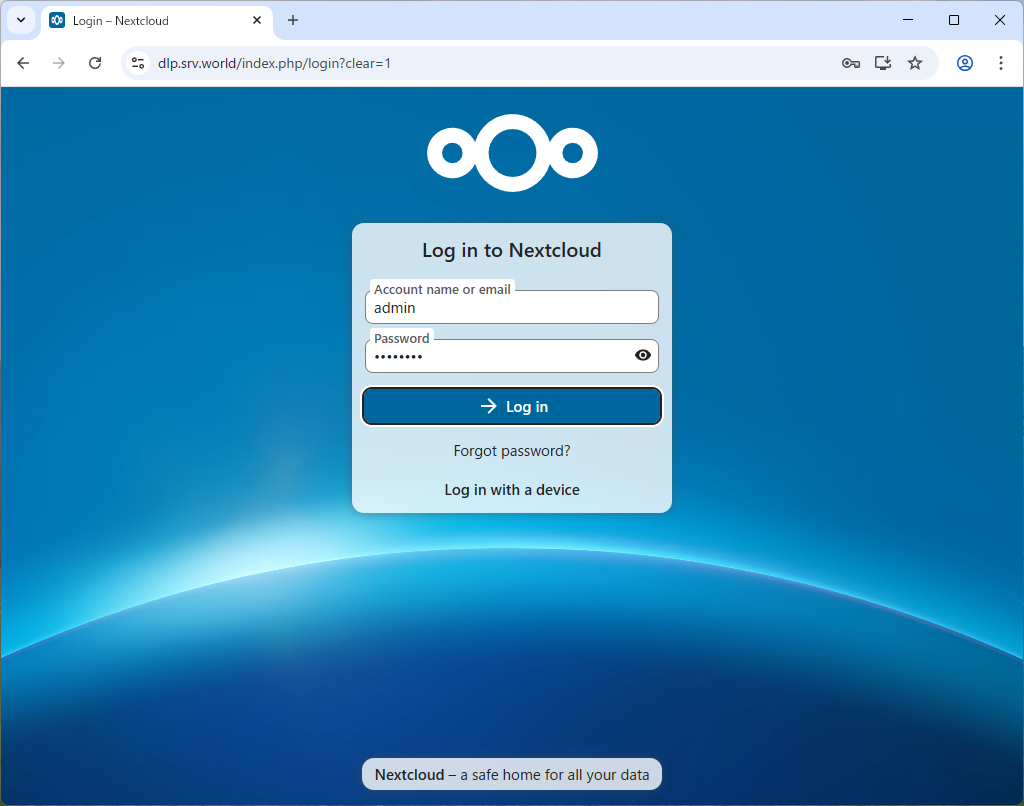This screenshot has width=1024, height=806.
Task: Click the Nextcloud logo above login form
Action: pyautogui.click(x=512, y=153)
